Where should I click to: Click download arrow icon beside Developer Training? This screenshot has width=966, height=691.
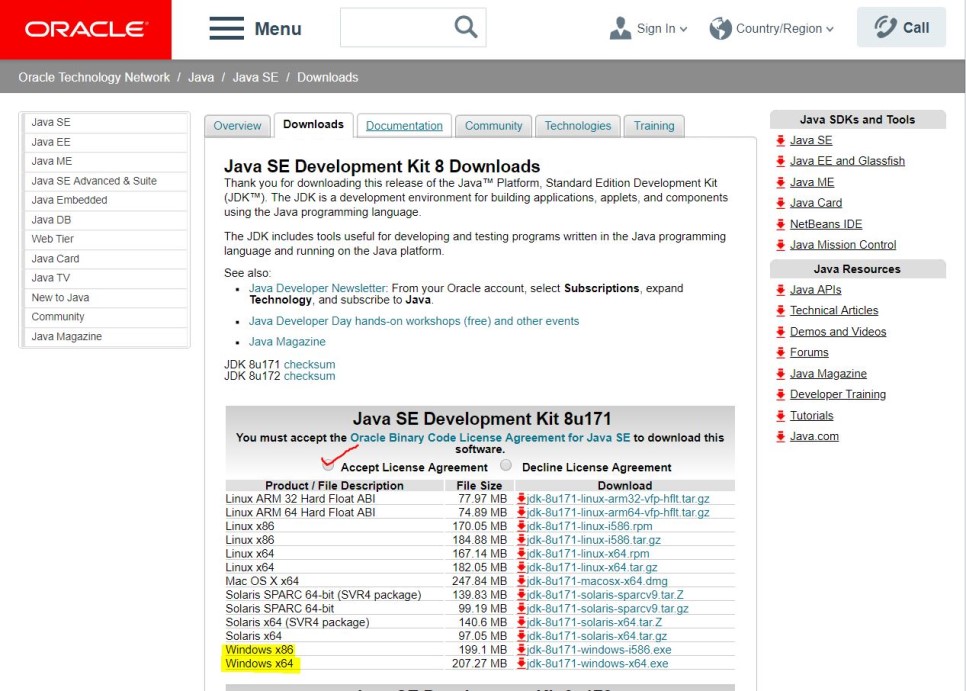coord(781,394)
